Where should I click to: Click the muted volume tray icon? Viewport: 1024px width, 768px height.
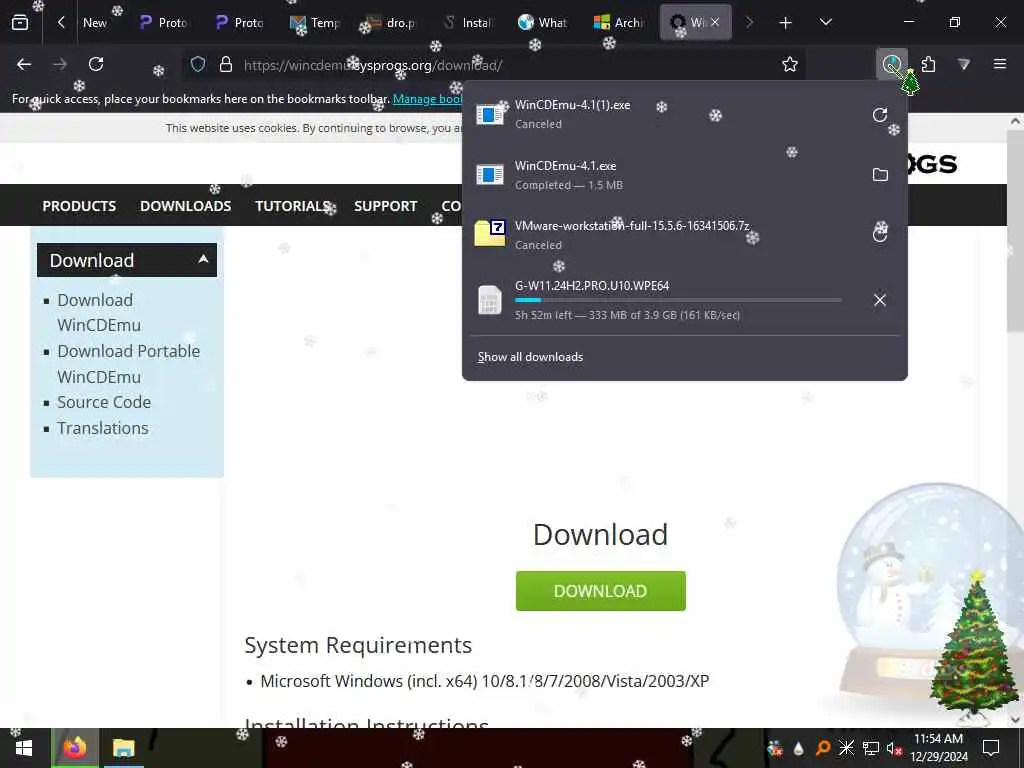(895, 748)
